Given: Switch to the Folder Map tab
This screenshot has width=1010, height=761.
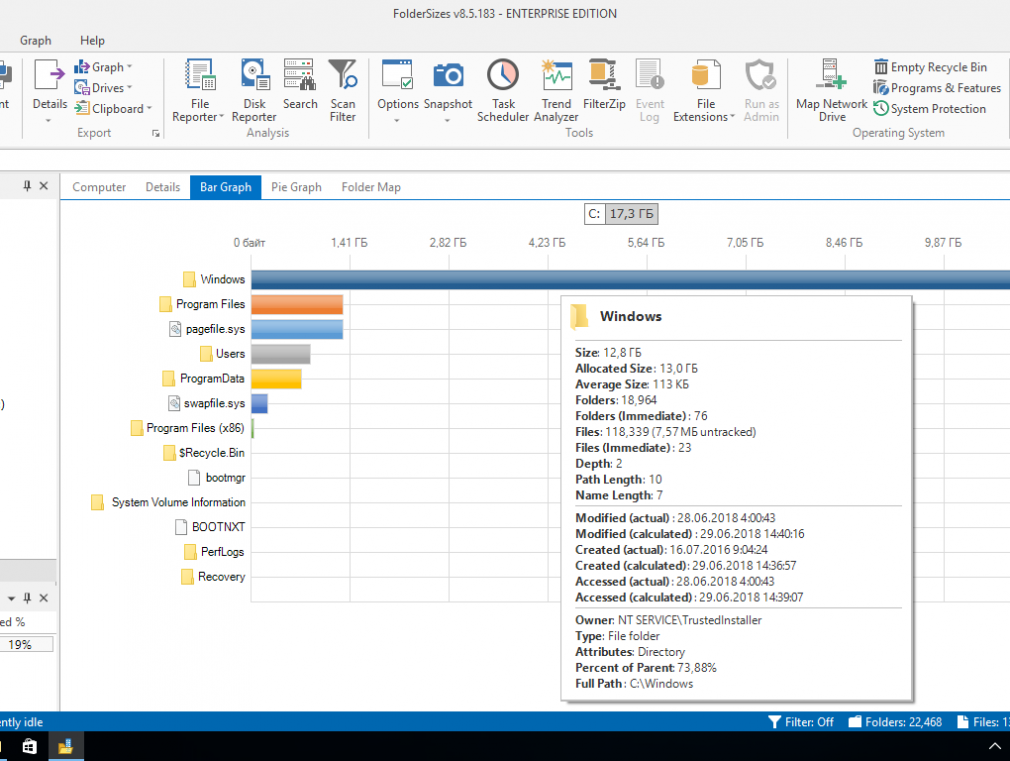Looking at the screenshot, I should click(371, 187).
